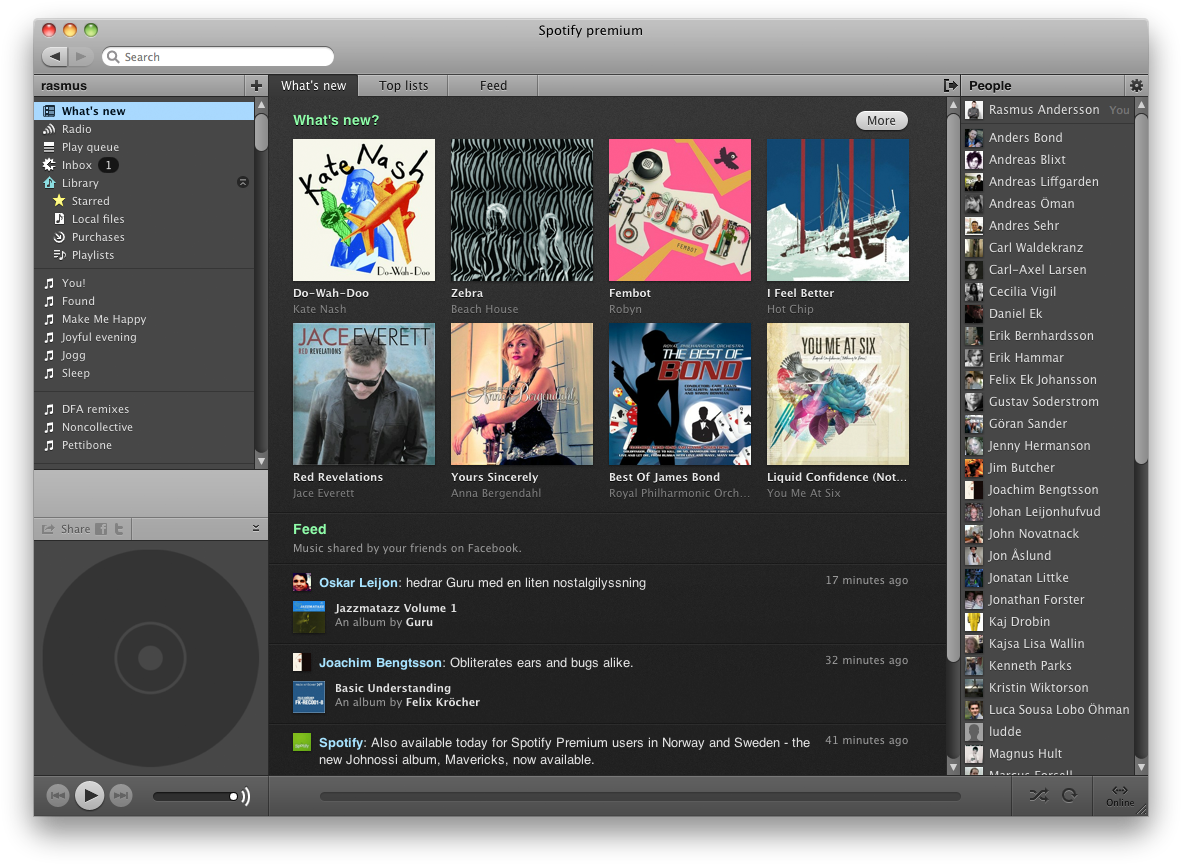The width and height of the screenshot is (1181, 864).
Task: Enable shuffle playback
Action: [1038, 795]
